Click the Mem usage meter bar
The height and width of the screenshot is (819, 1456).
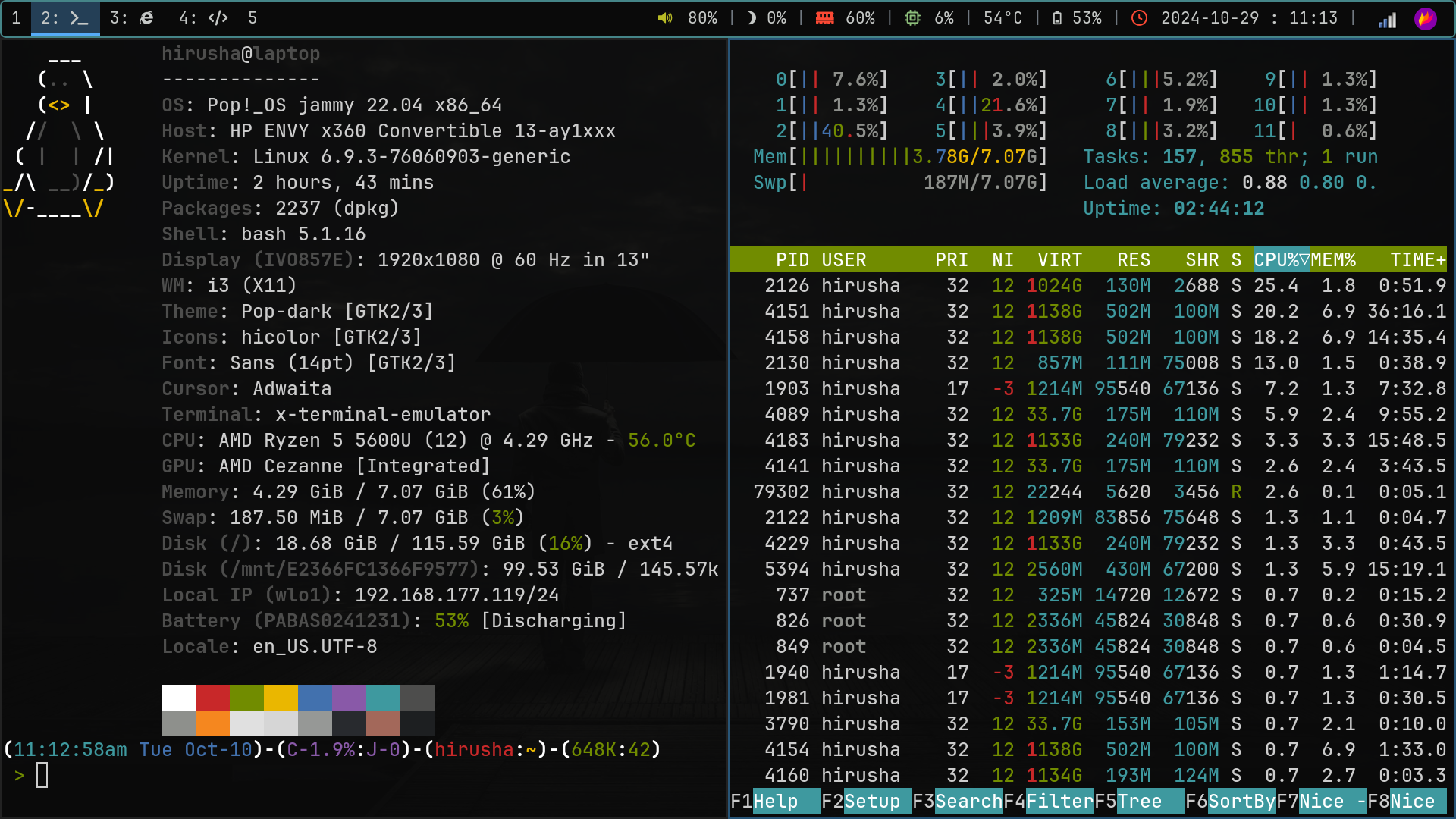coord(900,157)
